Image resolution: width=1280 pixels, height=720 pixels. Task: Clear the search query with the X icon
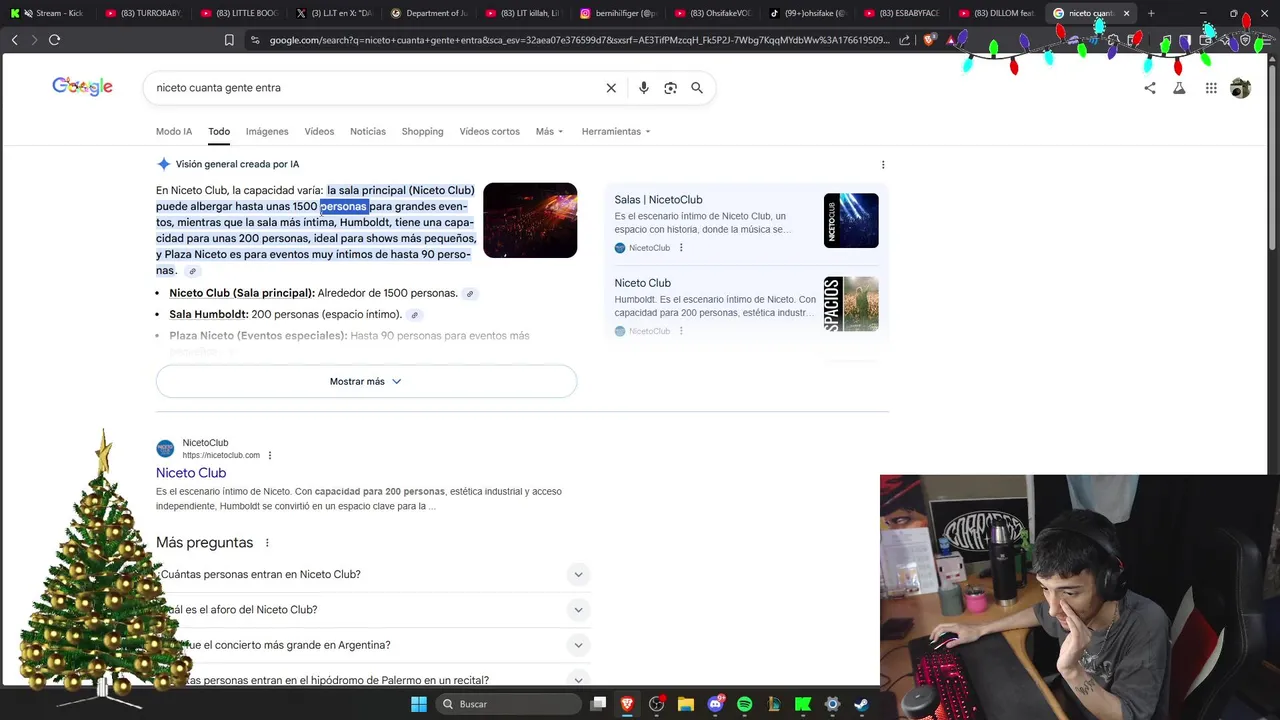coord(611,88)
